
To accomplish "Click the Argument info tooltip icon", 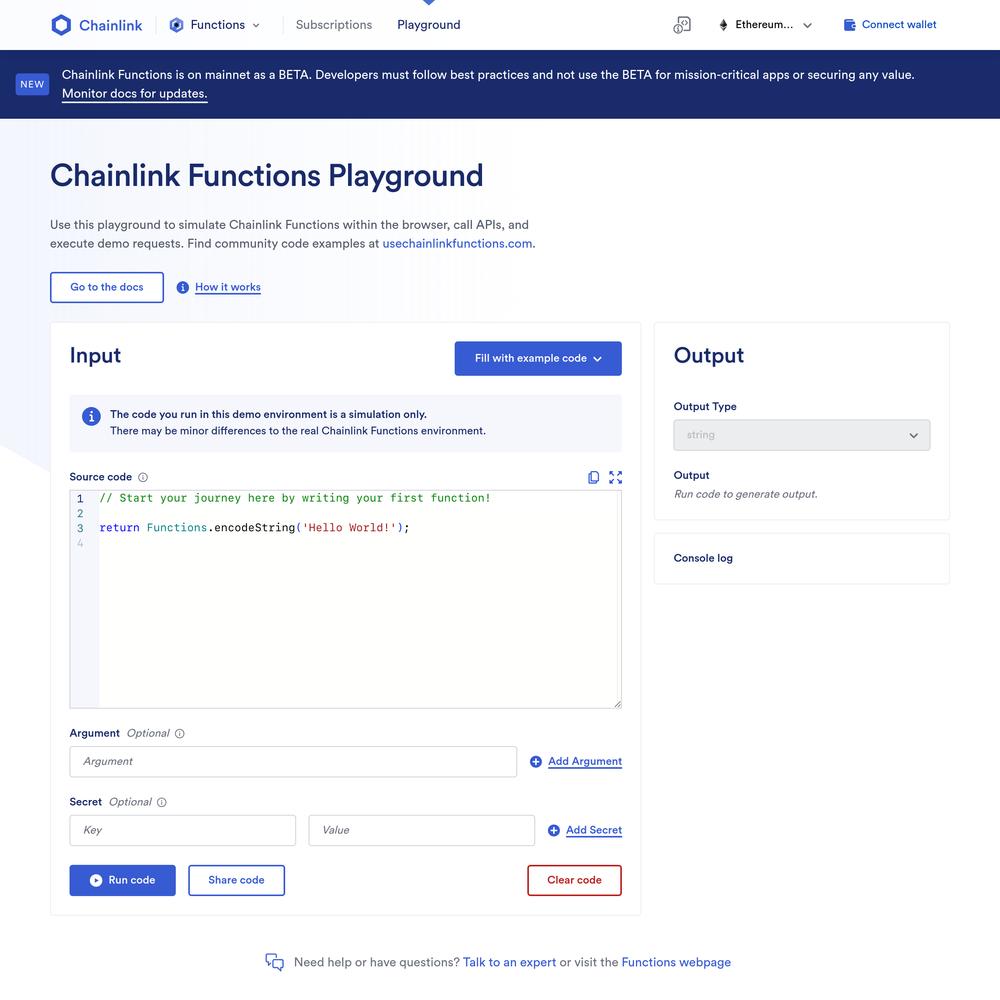I will point(180,733).
